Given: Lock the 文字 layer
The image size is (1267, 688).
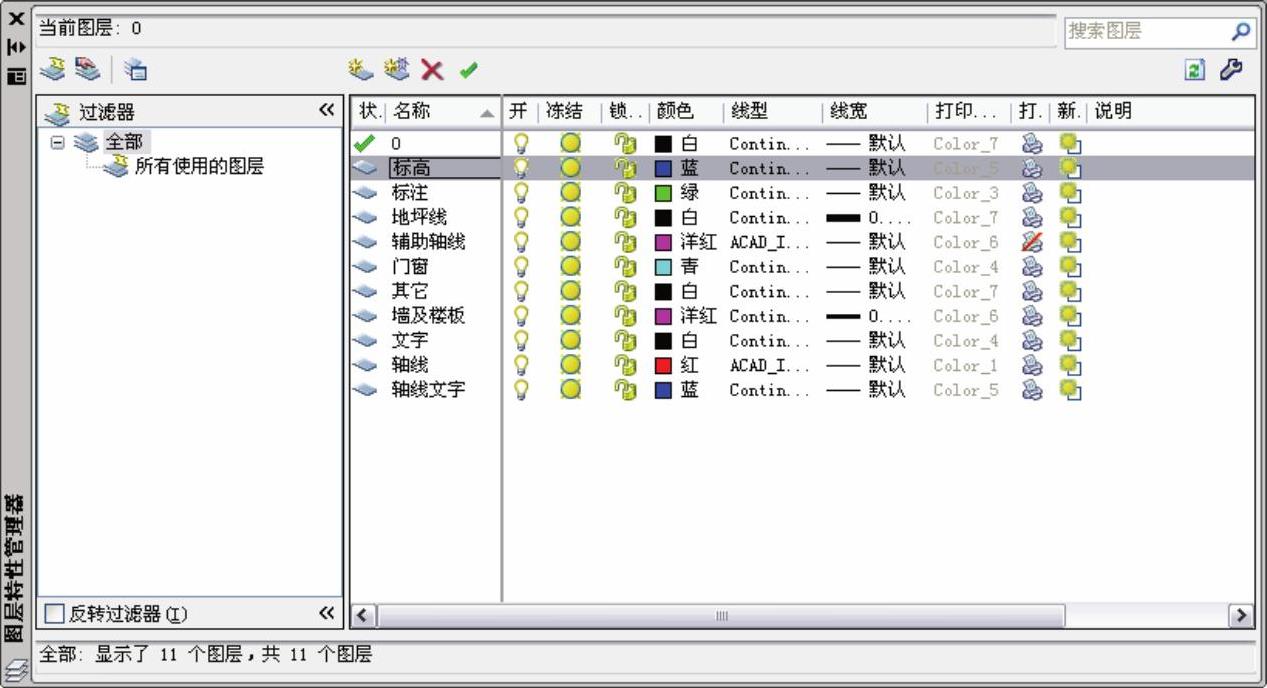Looking at the screenshot, I should tap(625, 340).
